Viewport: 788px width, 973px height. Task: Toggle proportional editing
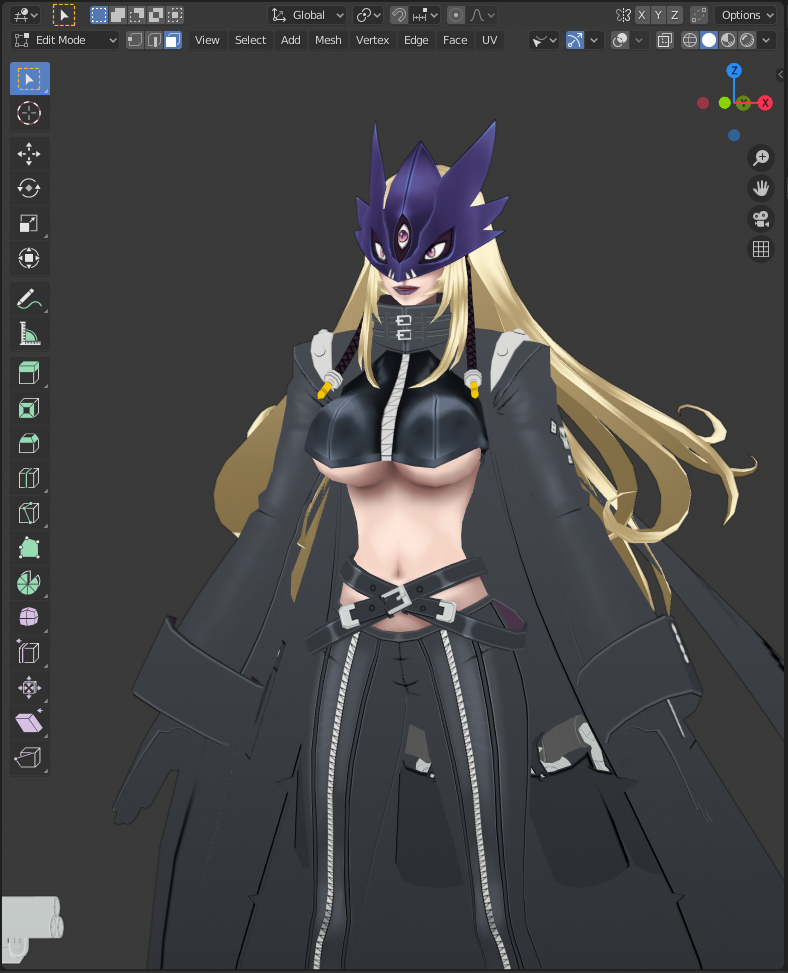[x=456, y=15]
